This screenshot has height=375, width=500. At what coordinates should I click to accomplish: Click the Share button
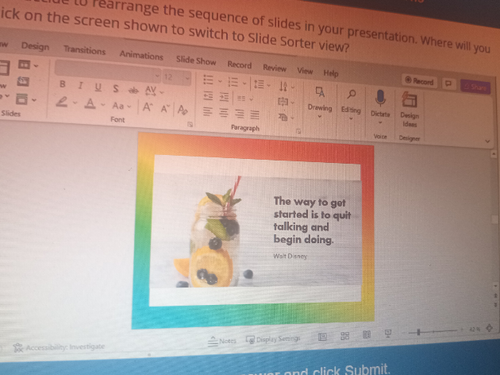click(475, 87)
